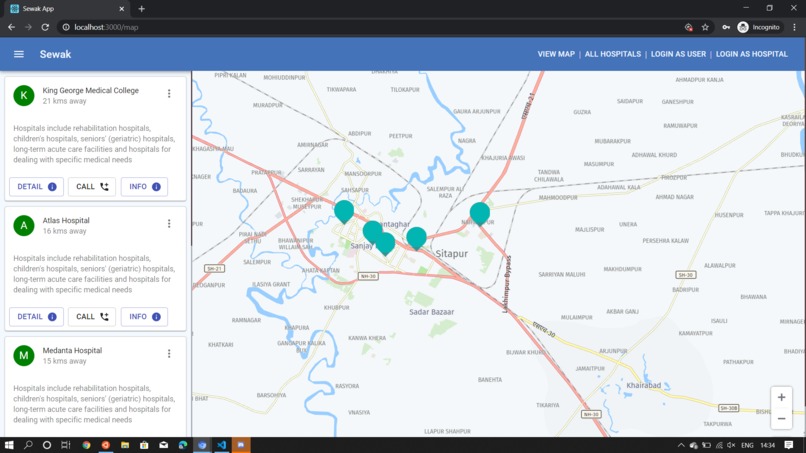Click the green A avatar for Atlas Hospital
Screen dimensions: 806x453
24,226
